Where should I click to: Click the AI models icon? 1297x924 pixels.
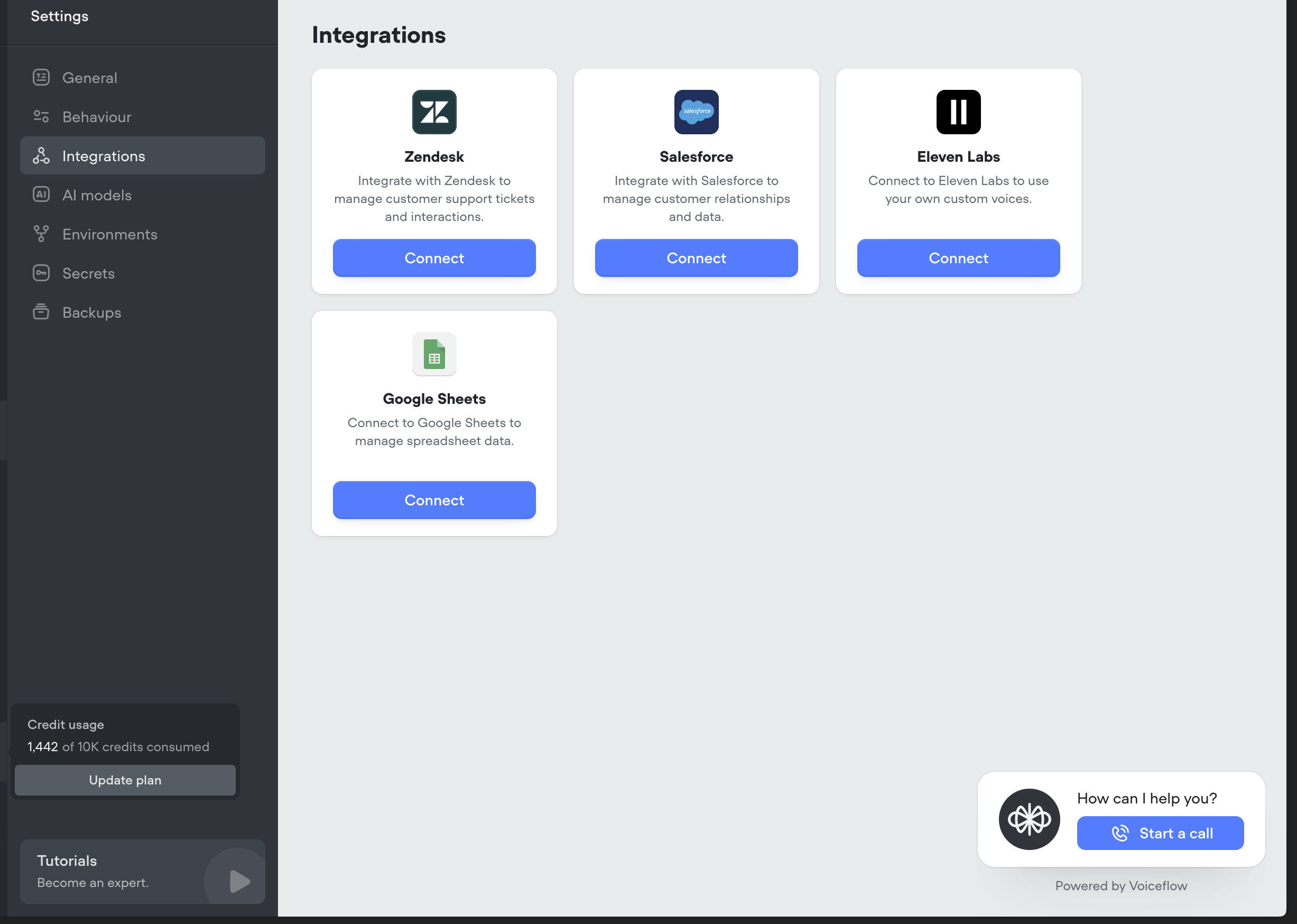pos(41,195)
